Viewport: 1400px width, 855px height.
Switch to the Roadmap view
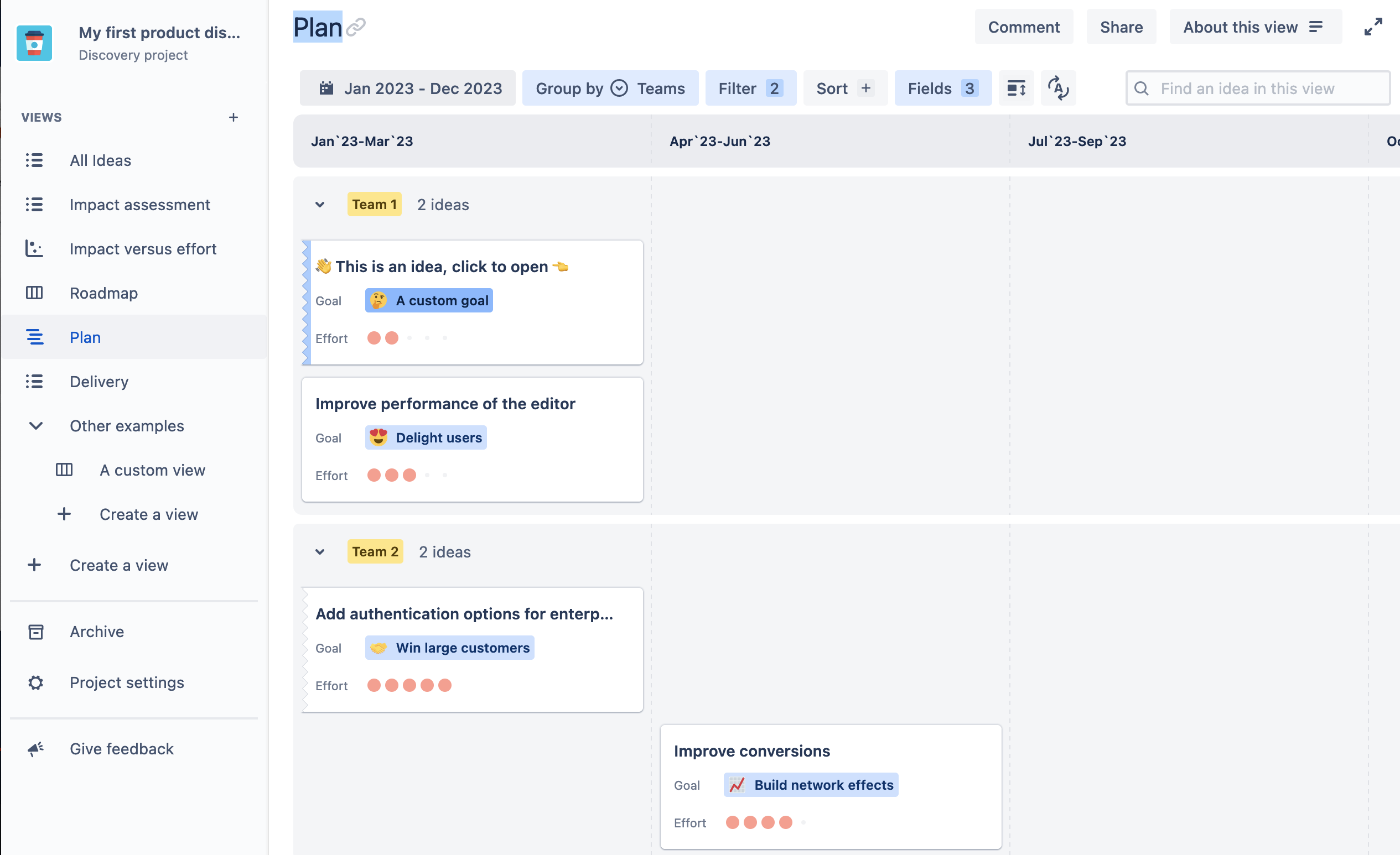[103, 293]
